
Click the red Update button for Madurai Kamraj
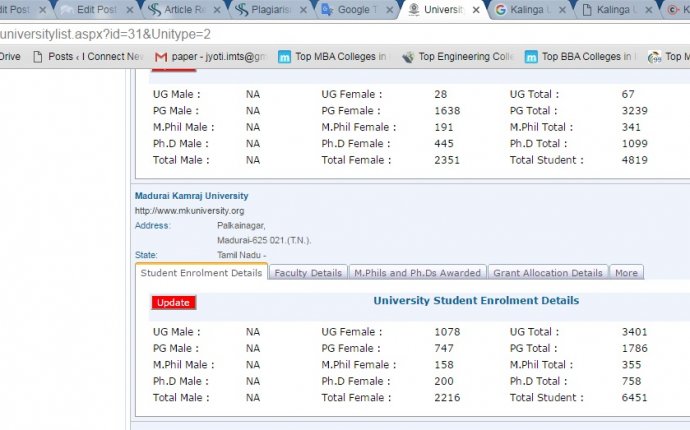pyautogui.click(x=173, y=303)
